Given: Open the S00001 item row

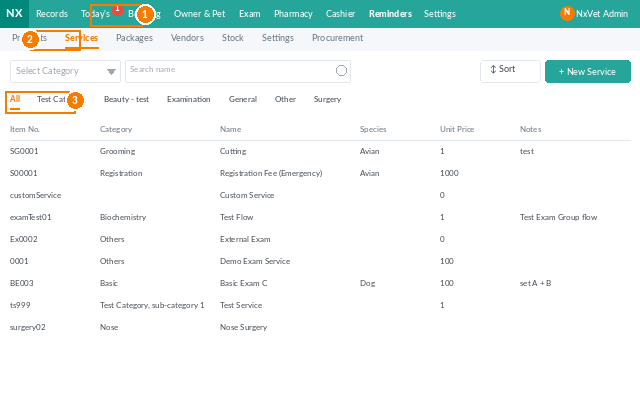Looking at the screenshot, I should point(24,173).
